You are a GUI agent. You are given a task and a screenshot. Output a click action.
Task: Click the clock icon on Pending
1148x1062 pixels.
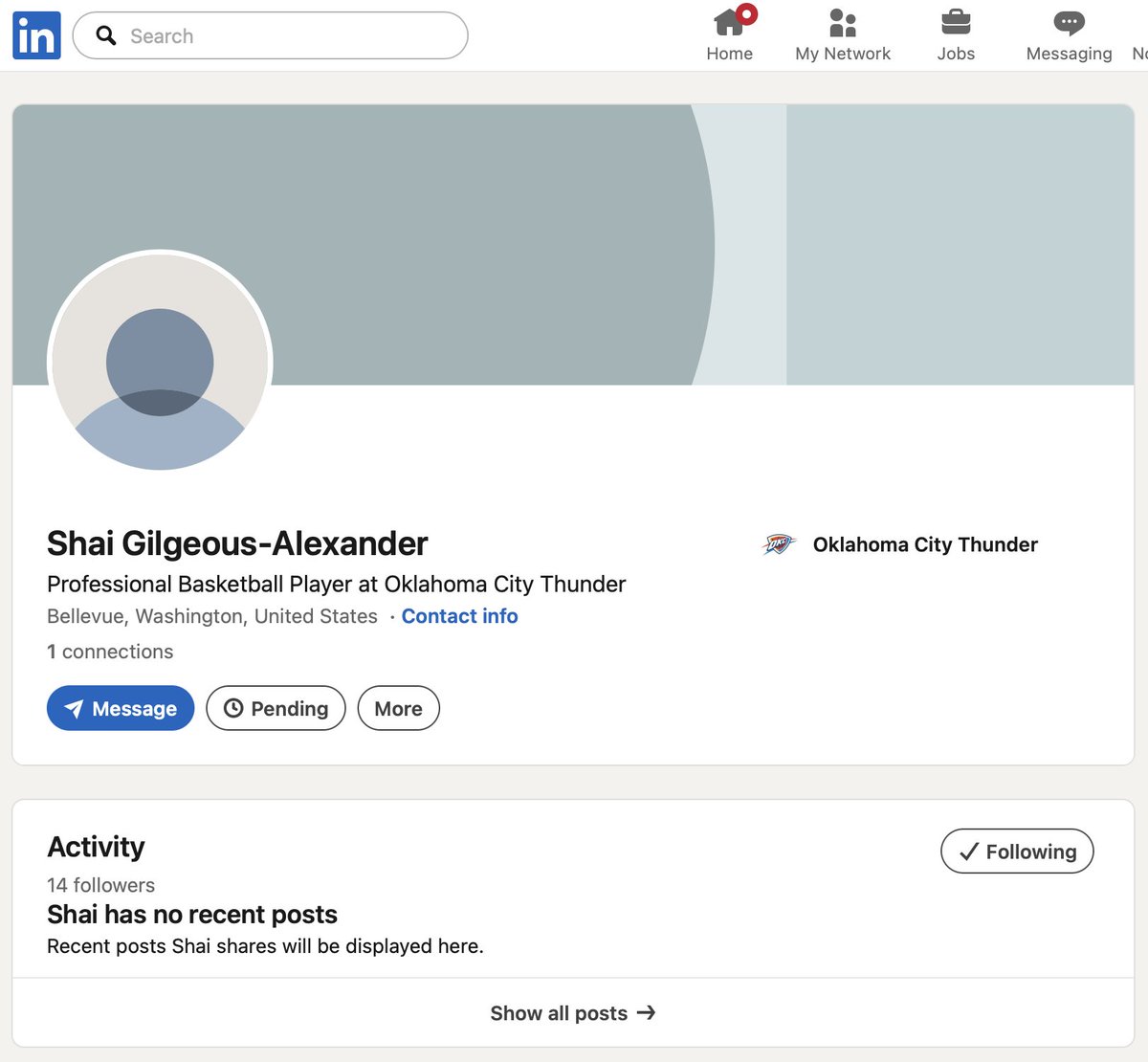click(233, 708)
